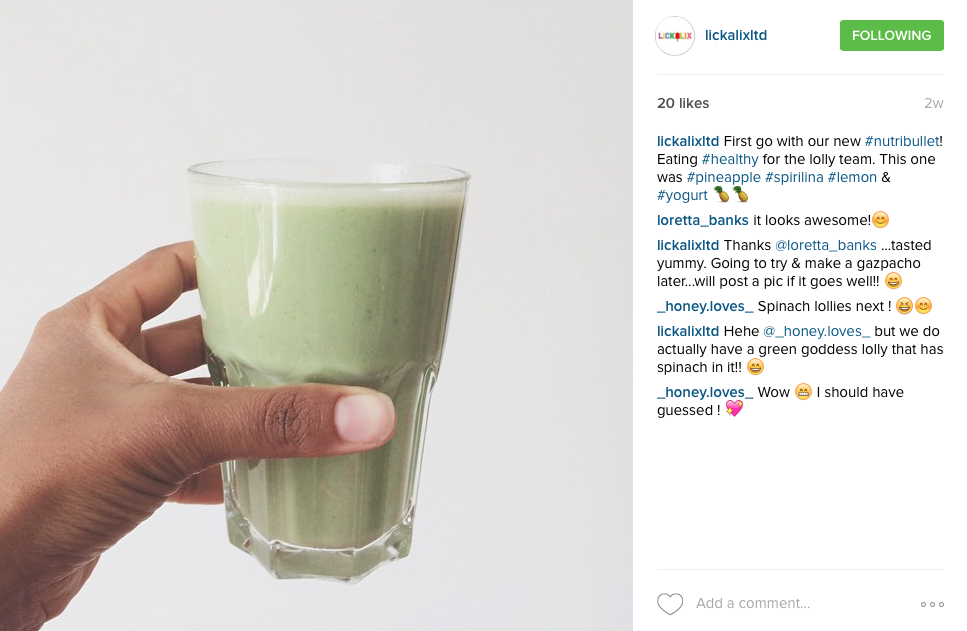Click lickalixltd username in caption
The height and width of the screenshot is (631, 967).
click(x=688, y=141)
